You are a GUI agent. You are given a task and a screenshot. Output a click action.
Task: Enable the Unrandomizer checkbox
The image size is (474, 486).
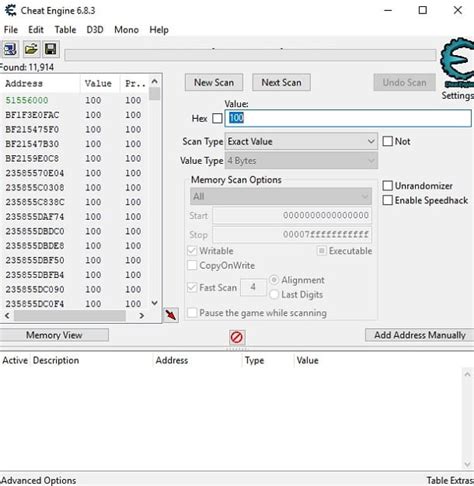coord(387,186)
